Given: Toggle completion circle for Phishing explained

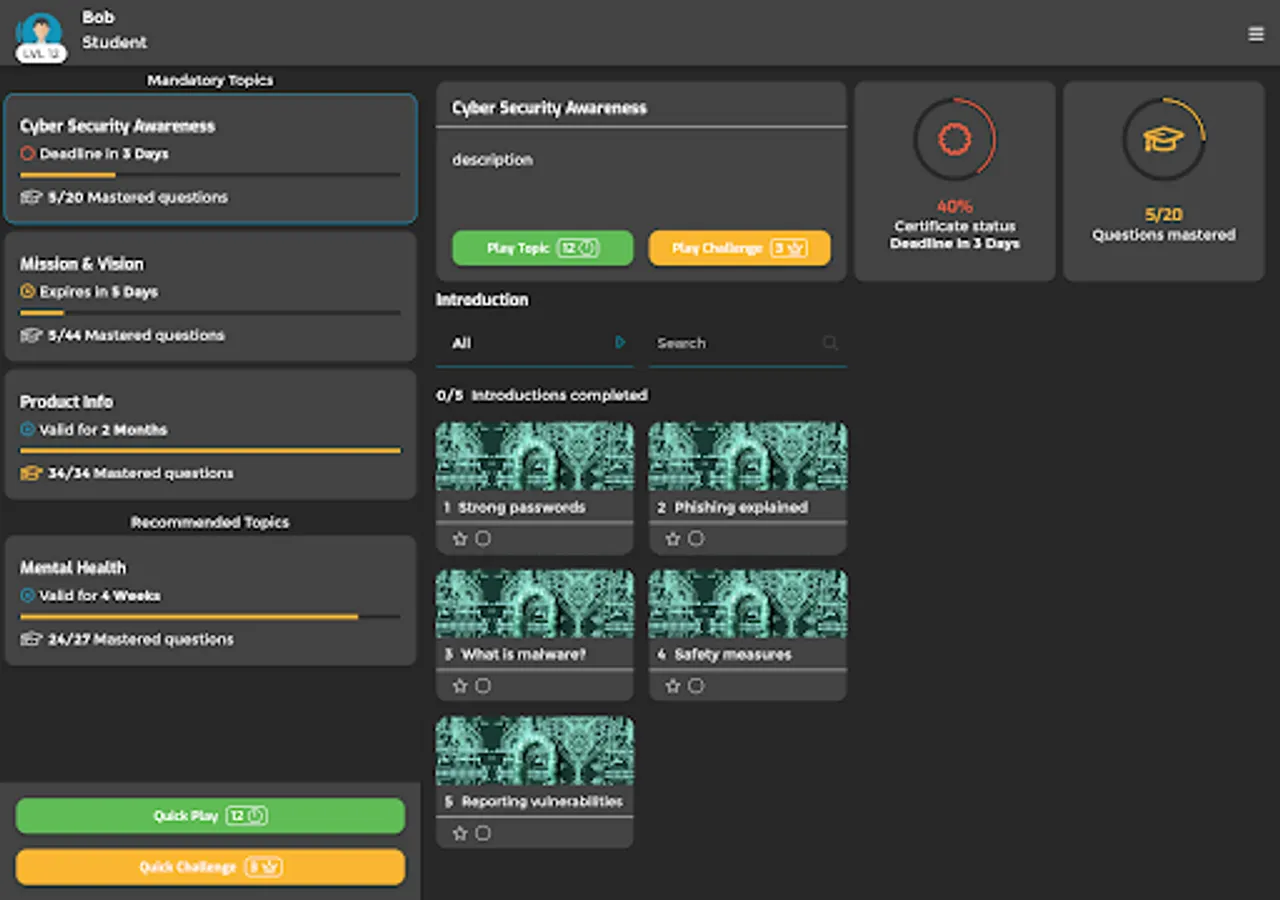Looking at the screenshot, I should [x=696, y=539].
